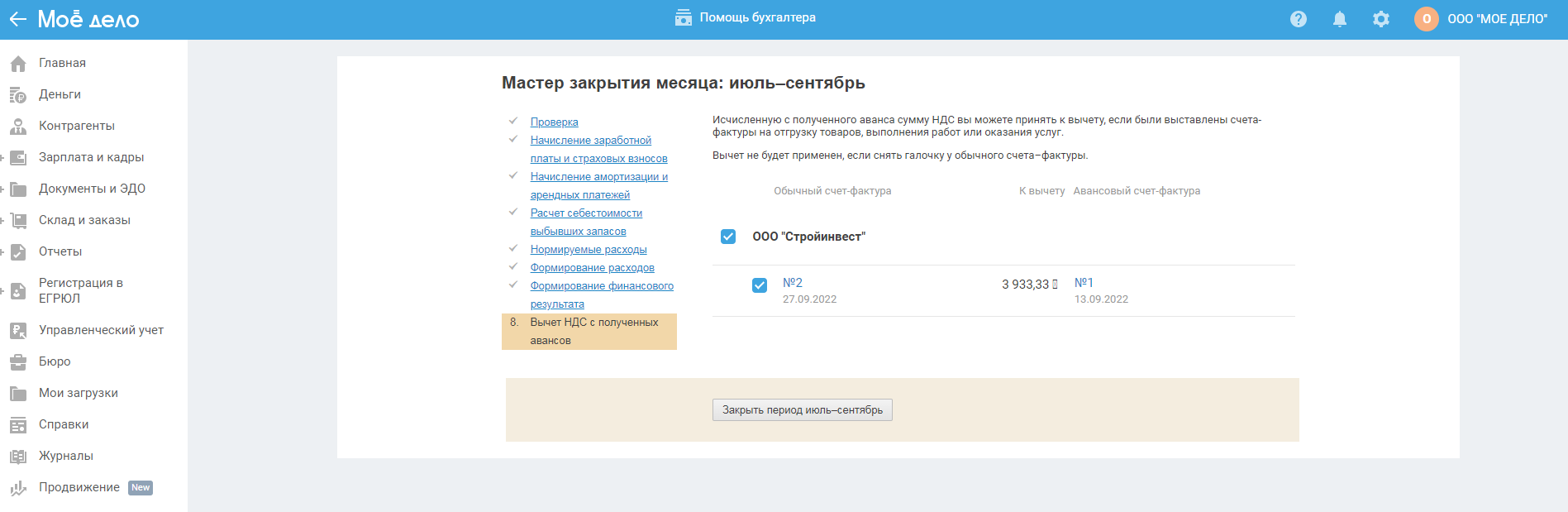Click the date 27.09.2022
The width and height of the screenshot is (1568, 512).
[810, 299]
